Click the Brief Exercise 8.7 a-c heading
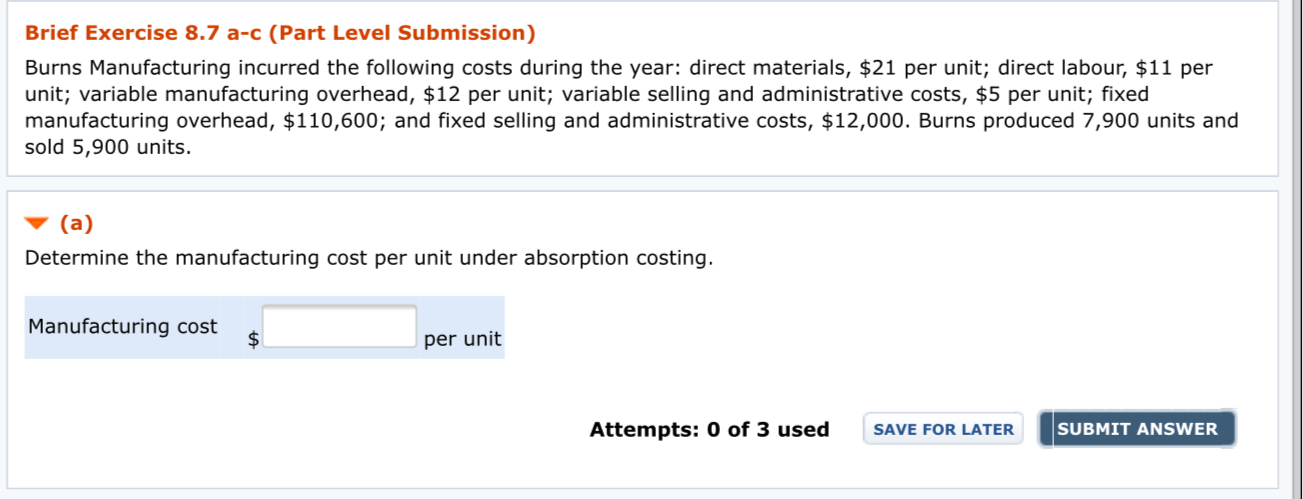1304x499 pixels. 280,33
